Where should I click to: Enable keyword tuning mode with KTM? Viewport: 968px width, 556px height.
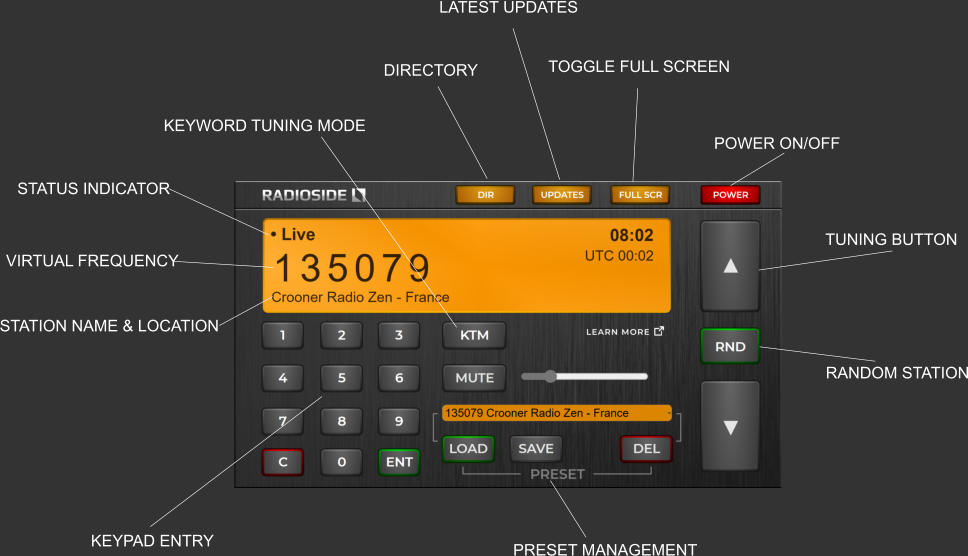click(x=474, y=335)
